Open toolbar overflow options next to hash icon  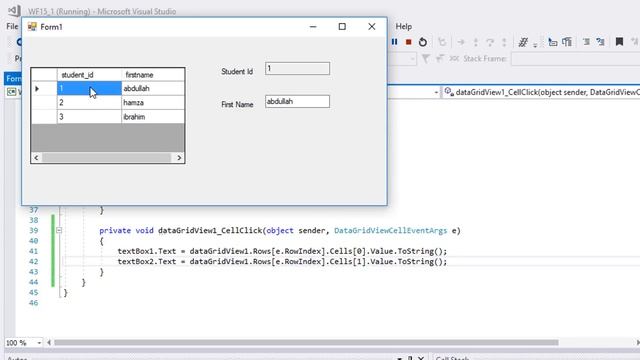tap(535, 45)
